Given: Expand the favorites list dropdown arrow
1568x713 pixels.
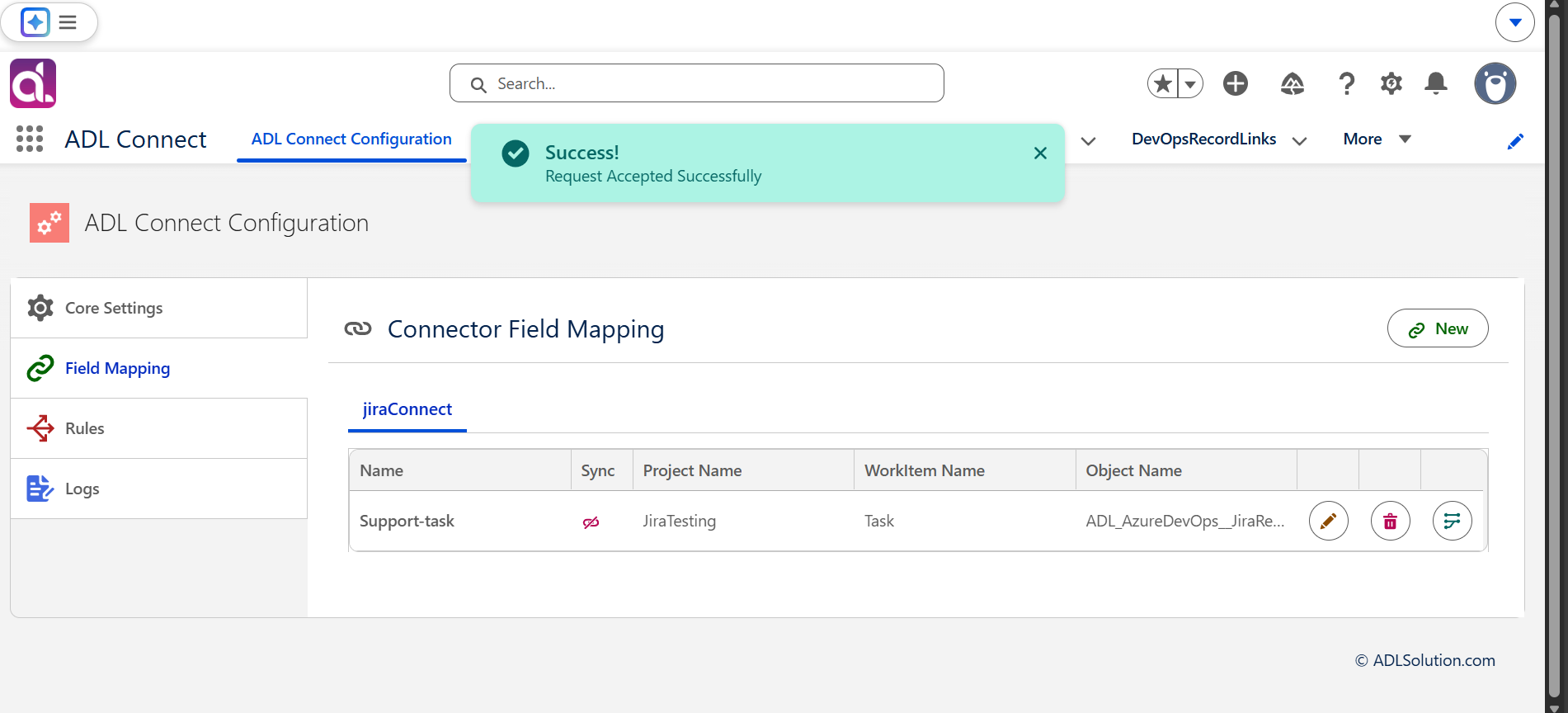Looking at the screenshot, I should coord(1190,83).
